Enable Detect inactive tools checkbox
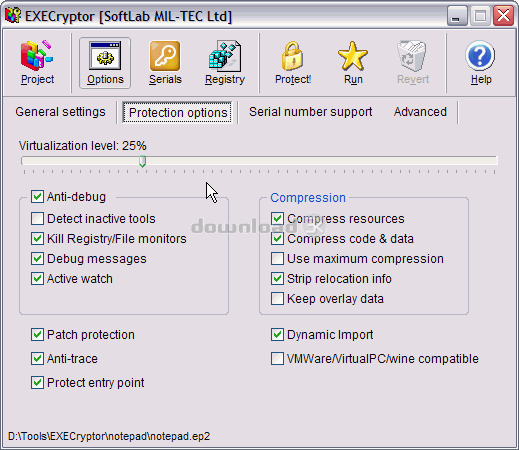Image resolution: width=519 pixels, height=450 pixels. (x=37, y=219)
